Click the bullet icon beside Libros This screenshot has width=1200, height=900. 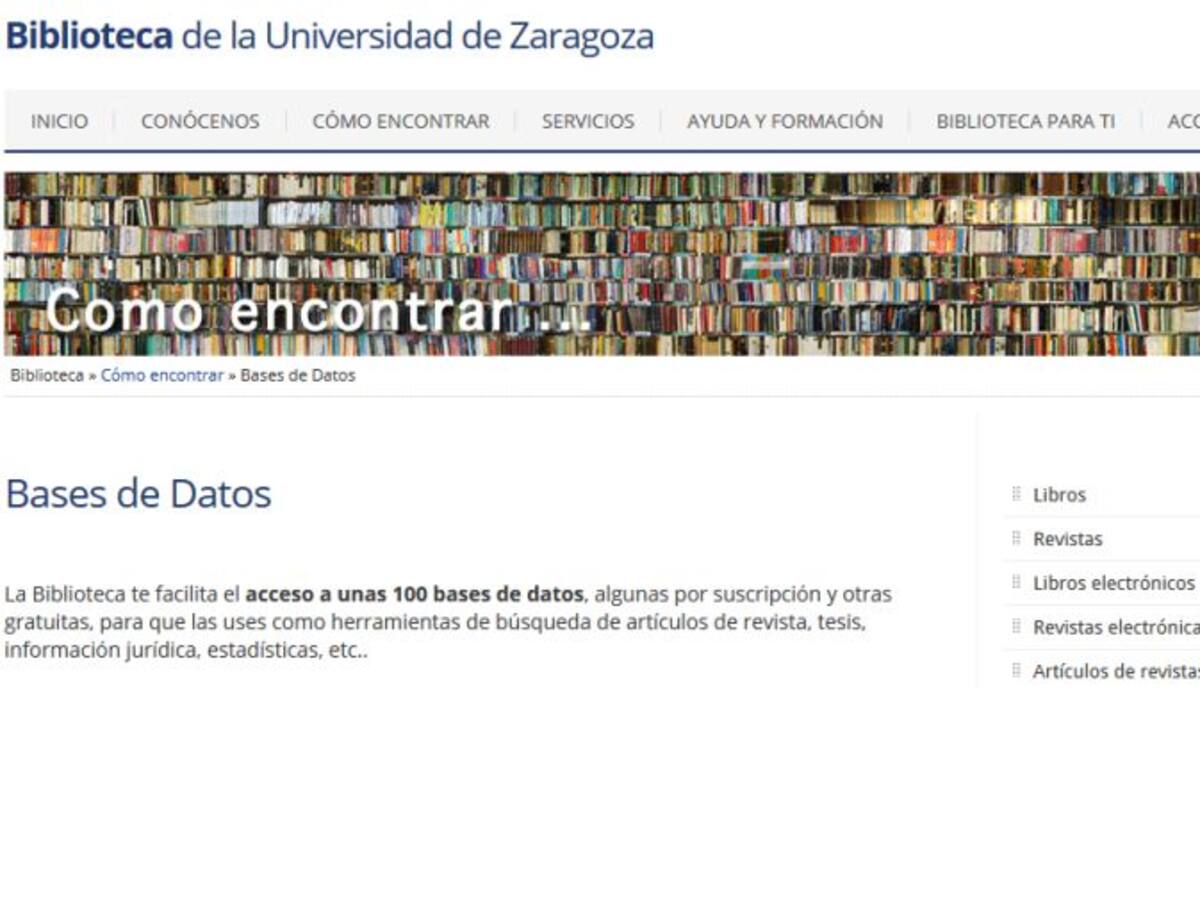pos(1016,494)
